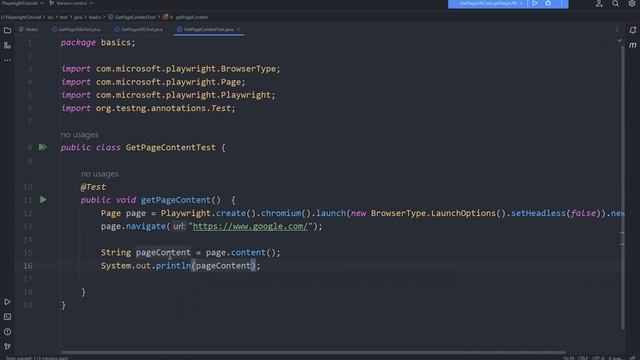Open the PlaywrightTutorial project dropdown
640x360 pixels.
click(x=22, y=3)
